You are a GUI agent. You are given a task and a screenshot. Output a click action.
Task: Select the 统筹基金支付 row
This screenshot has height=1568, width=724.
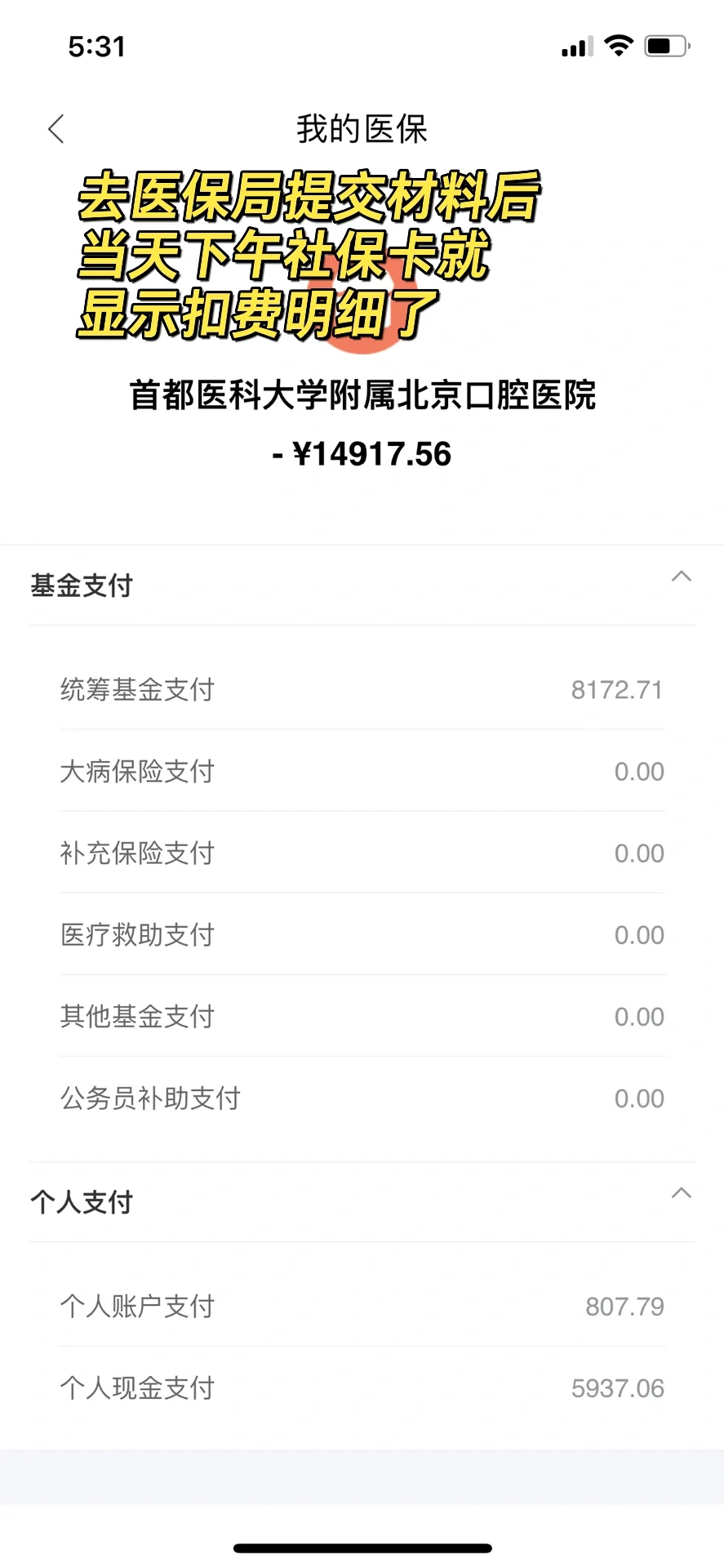click(x=362, y=689)
